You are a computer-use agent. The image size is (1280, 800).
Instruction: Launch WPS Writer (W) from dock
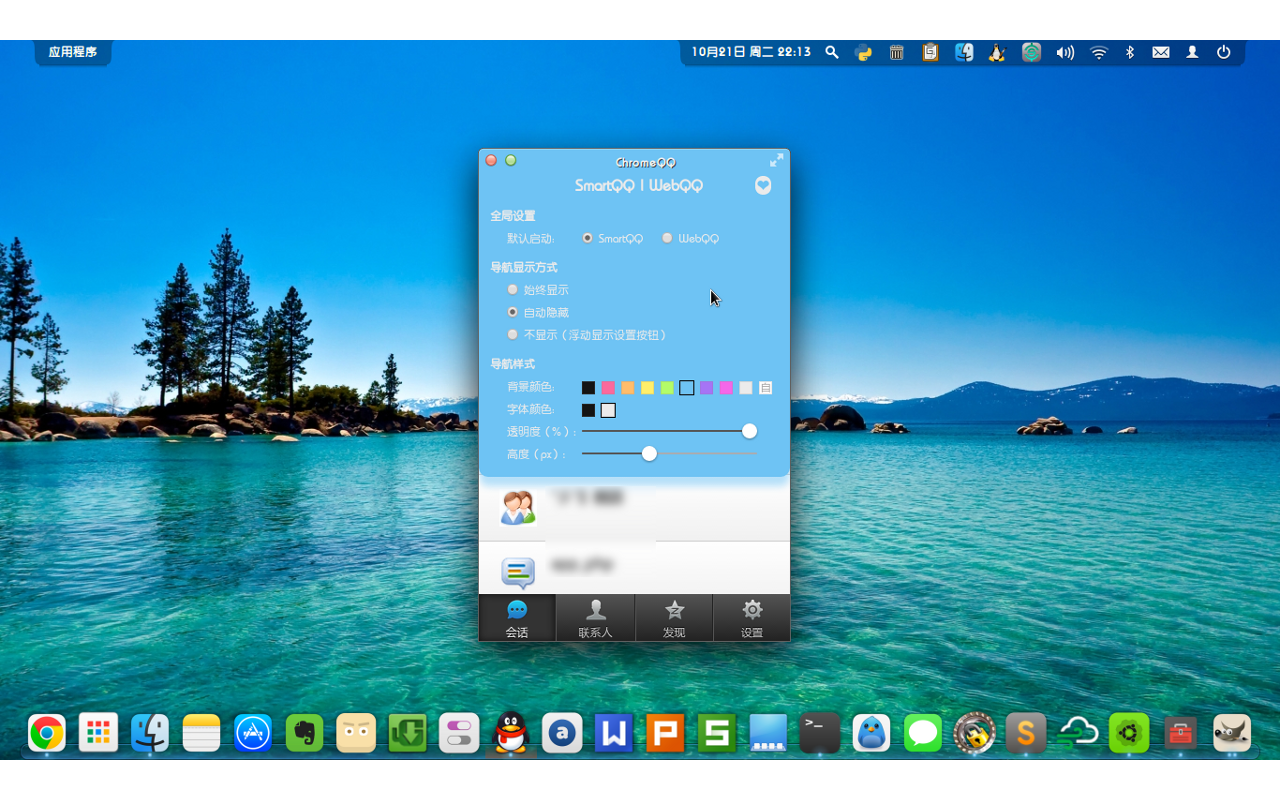pyautogui.click(x=614, y=733)
